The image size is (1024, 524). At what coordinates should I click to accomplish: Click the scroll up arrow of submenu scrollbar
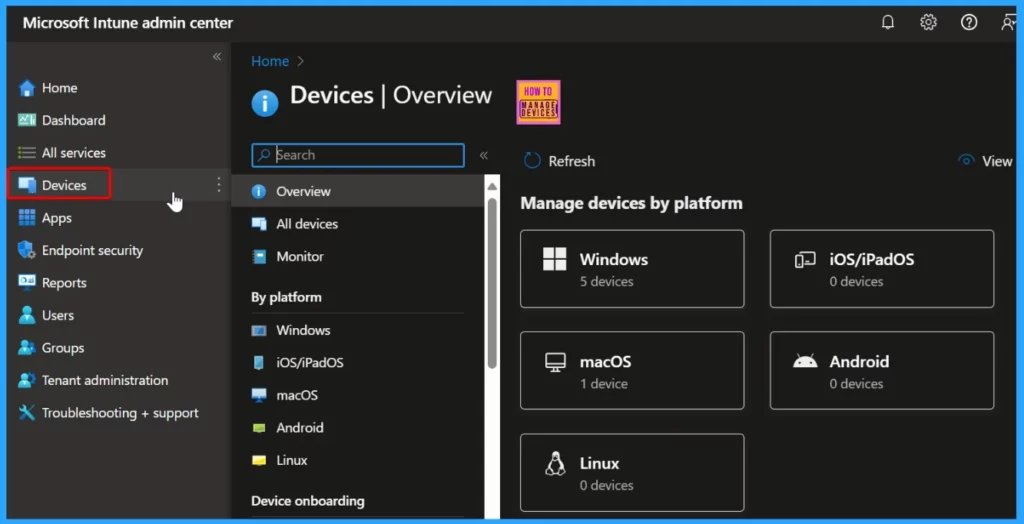(x=492, y=186)
